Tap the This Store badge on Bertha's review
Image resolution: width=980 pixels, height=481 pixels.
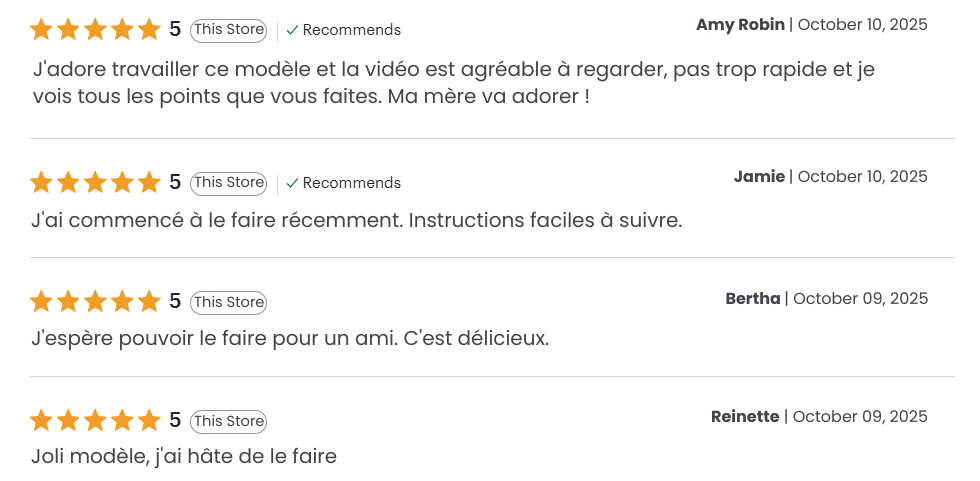(228, 302)
